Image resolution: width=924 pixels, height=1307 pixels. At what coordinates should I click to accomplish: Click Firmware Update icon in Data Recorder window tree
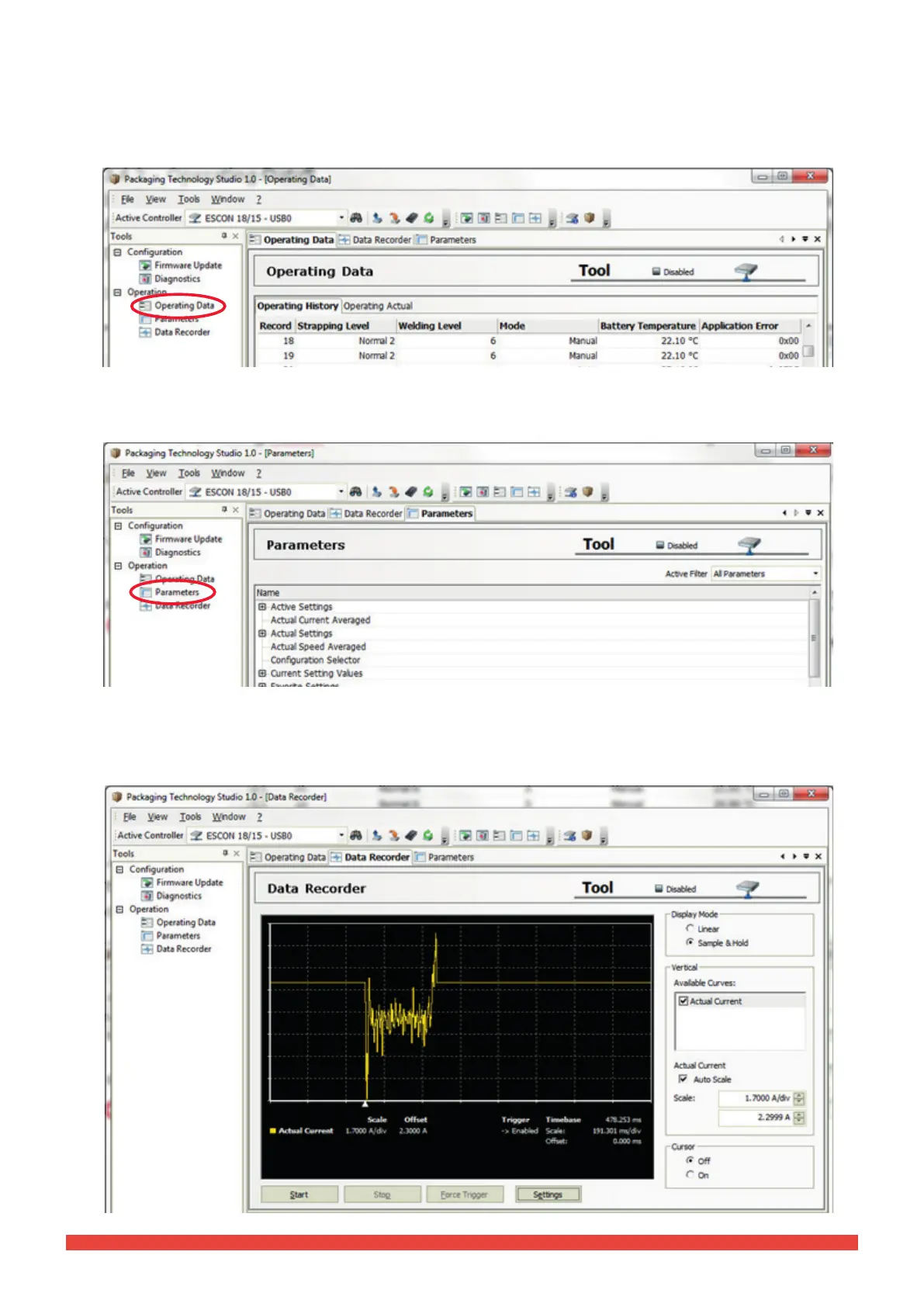[x=146, y=882]
